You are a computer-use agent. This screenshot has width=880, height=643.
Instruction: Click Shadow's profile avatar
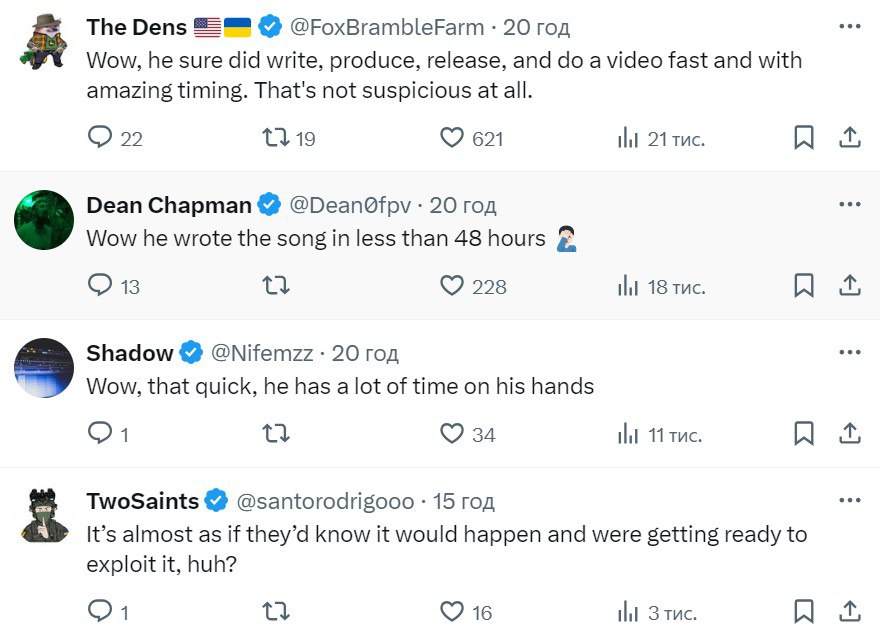44,368
